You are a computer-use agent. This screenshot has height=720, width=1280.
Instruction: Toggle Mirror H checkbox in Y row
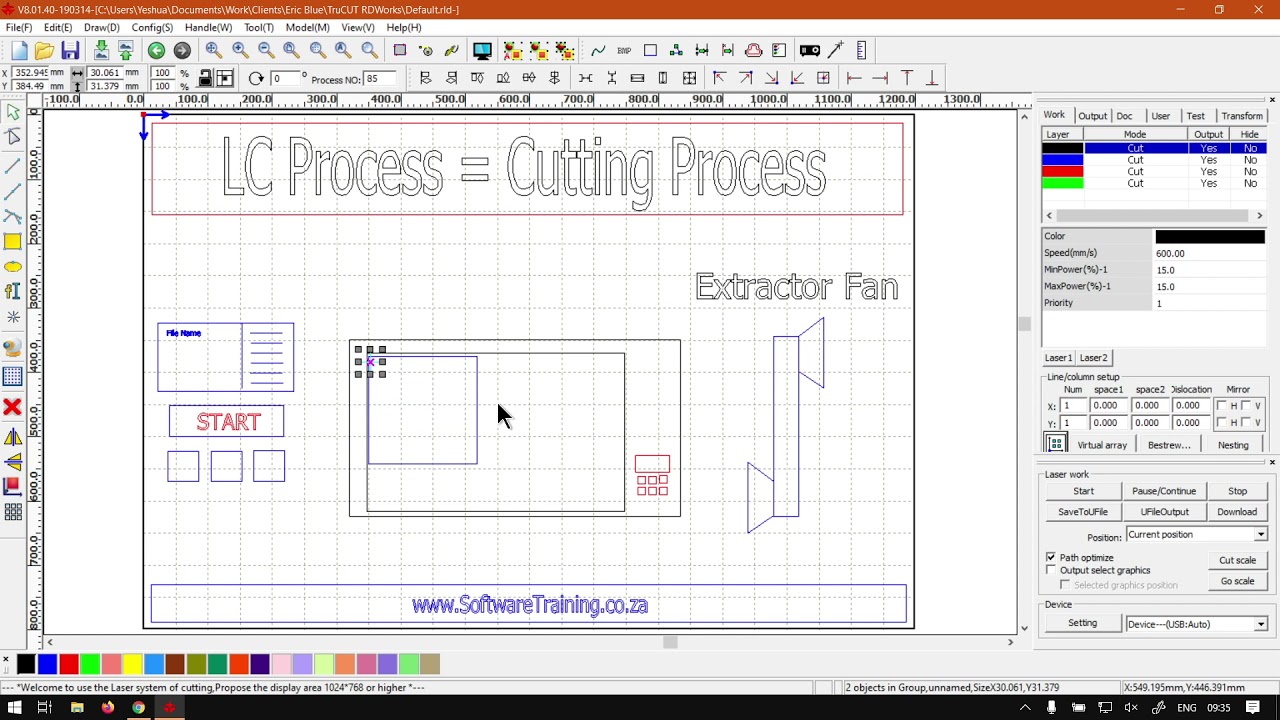tap(1222, 422)
